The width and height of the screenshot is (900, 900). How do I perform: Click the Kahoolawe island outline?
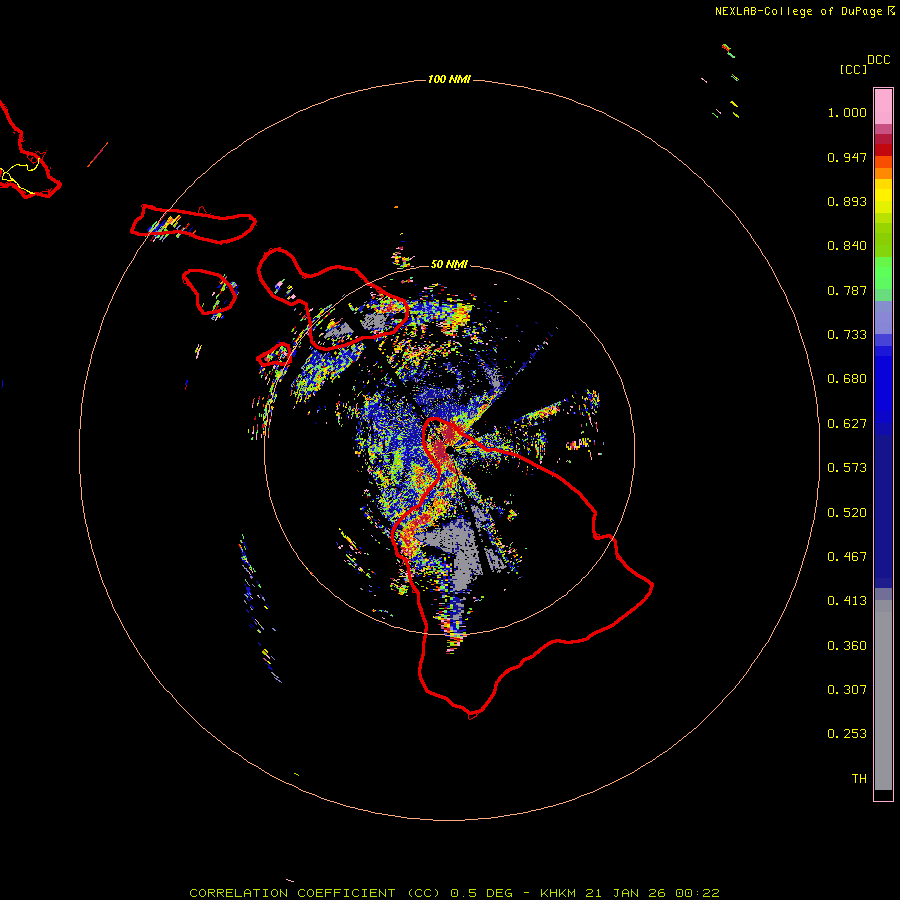pos(275,355)
